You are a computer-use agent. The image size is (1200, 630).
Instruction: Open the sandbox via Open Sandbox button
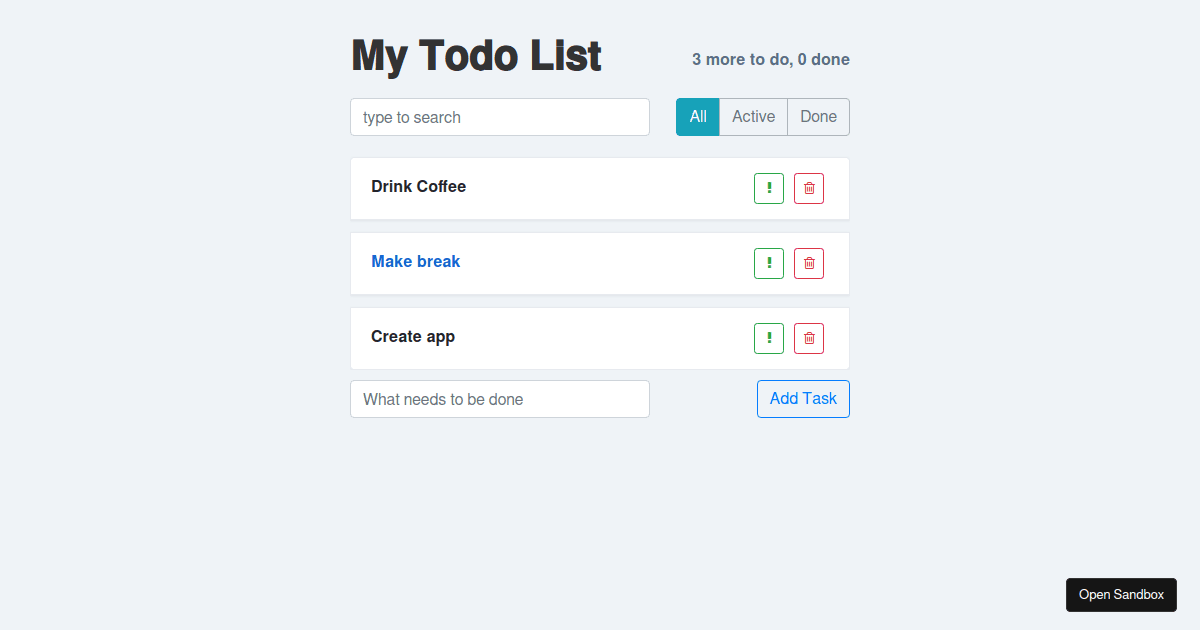(1121, 594)
